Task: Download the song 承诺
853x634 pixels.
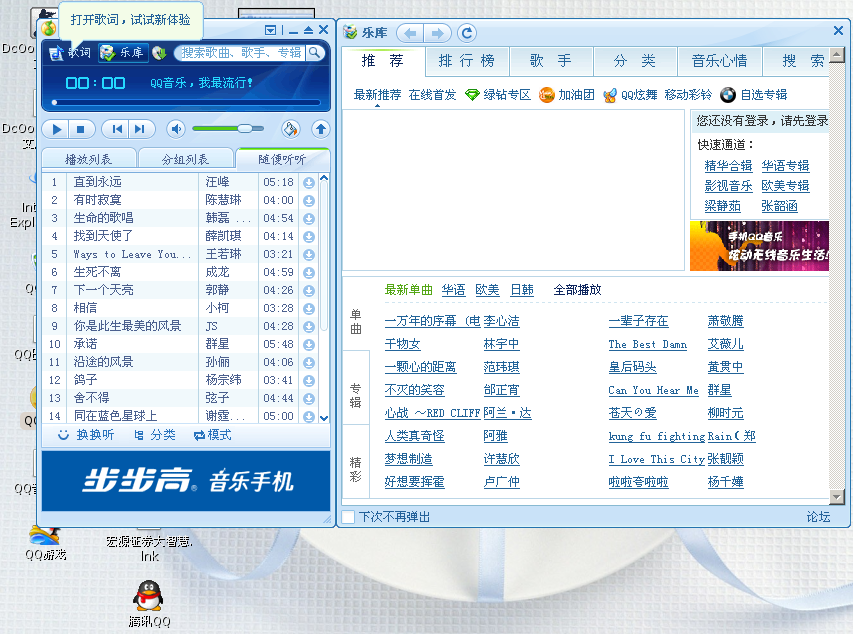Action: coord(309,344)
